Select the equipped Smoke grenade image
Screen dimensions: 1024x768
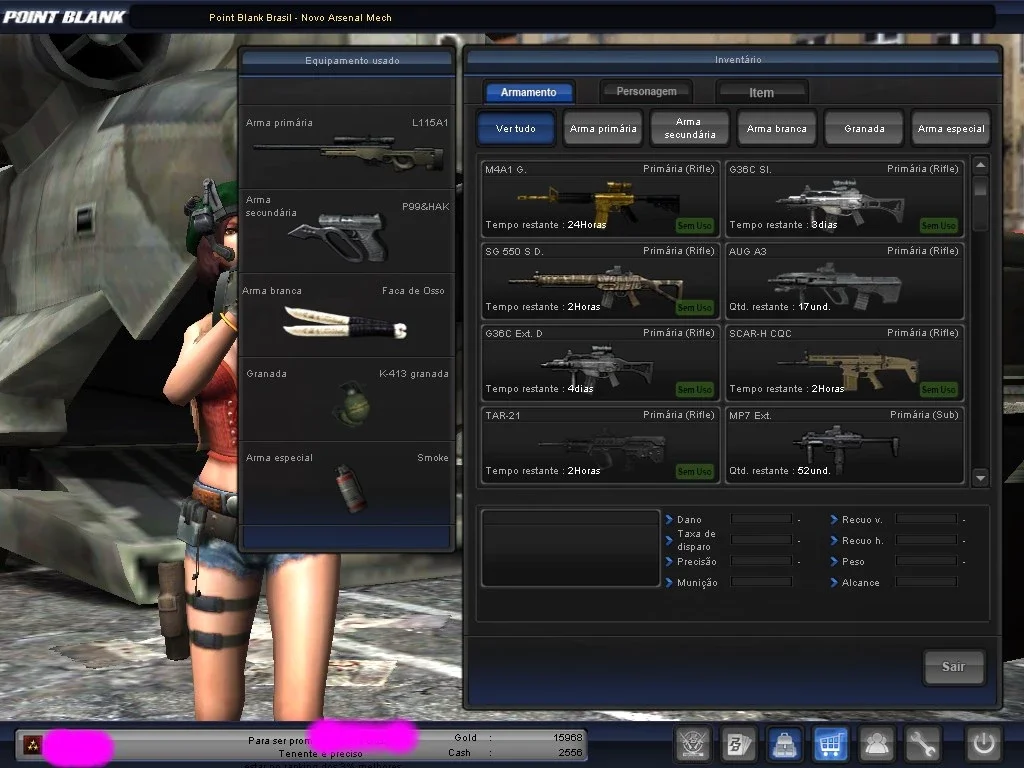350,488
